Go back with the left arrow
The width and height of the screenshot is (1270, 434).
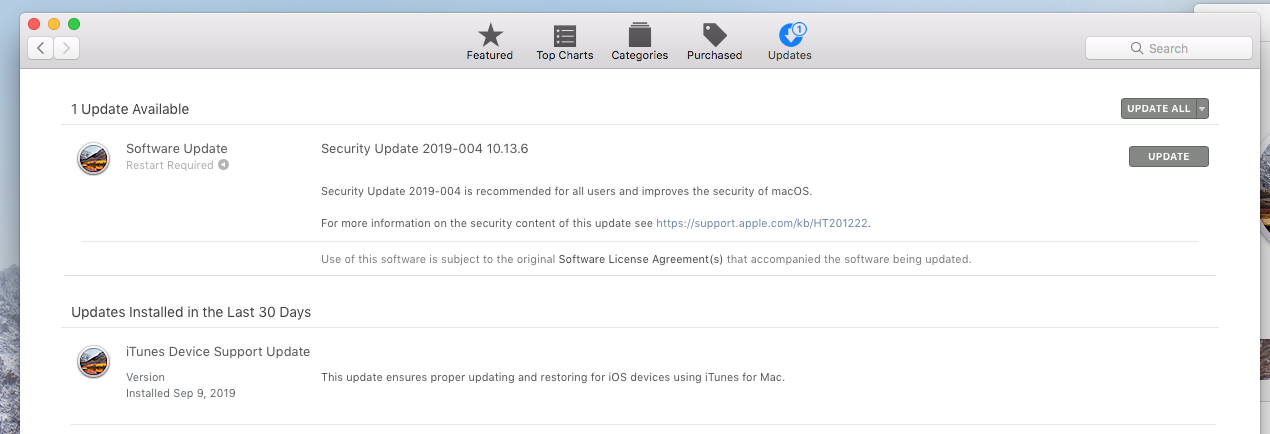point(40,48)
